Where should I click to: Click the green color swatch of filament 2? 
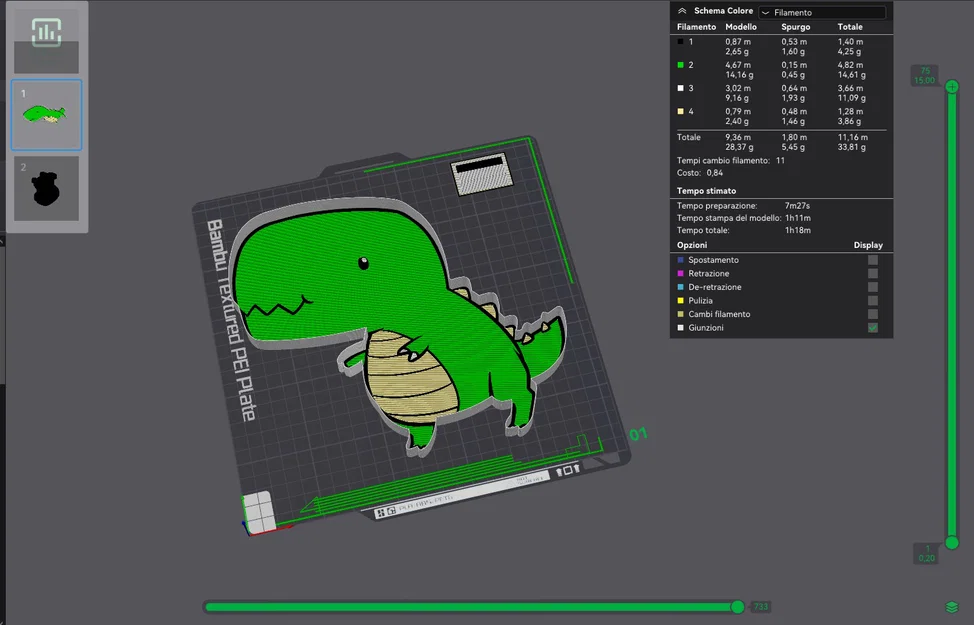681,65
